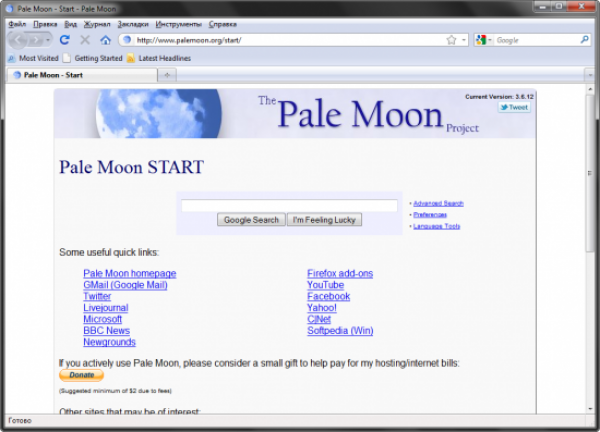Screen dimensions: 600x432
Task: Open the Microsoft link
Action: [x=103, y=319]
